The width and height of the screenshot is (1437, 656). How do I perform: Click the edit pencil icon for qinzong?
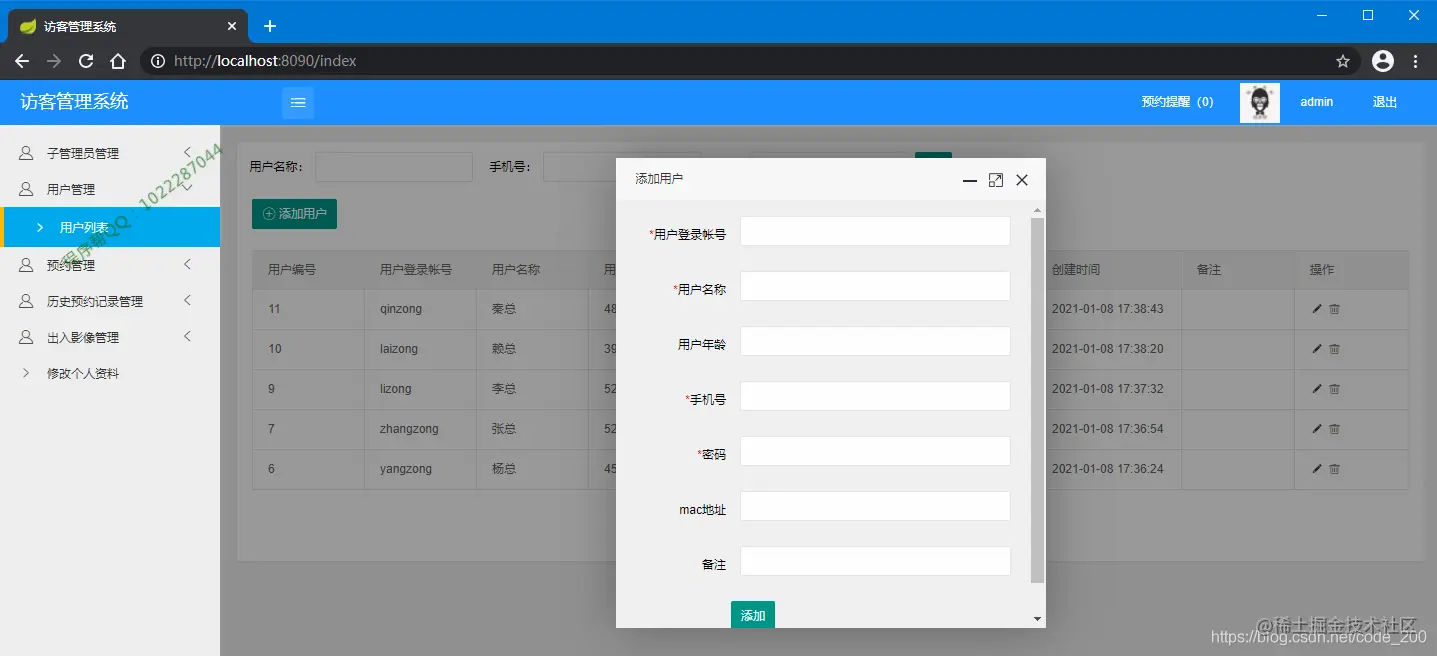(1316, 309)
